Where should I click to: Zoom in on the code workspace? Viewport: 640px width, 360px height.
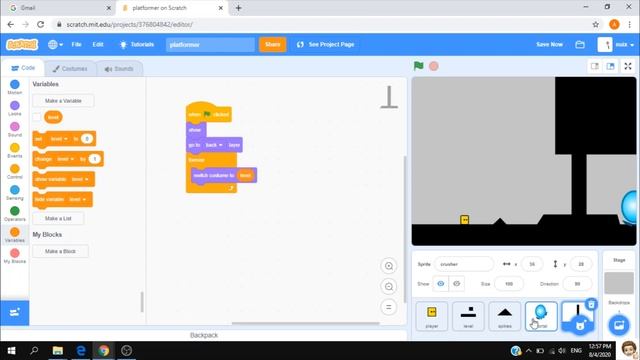pos(389,266)
